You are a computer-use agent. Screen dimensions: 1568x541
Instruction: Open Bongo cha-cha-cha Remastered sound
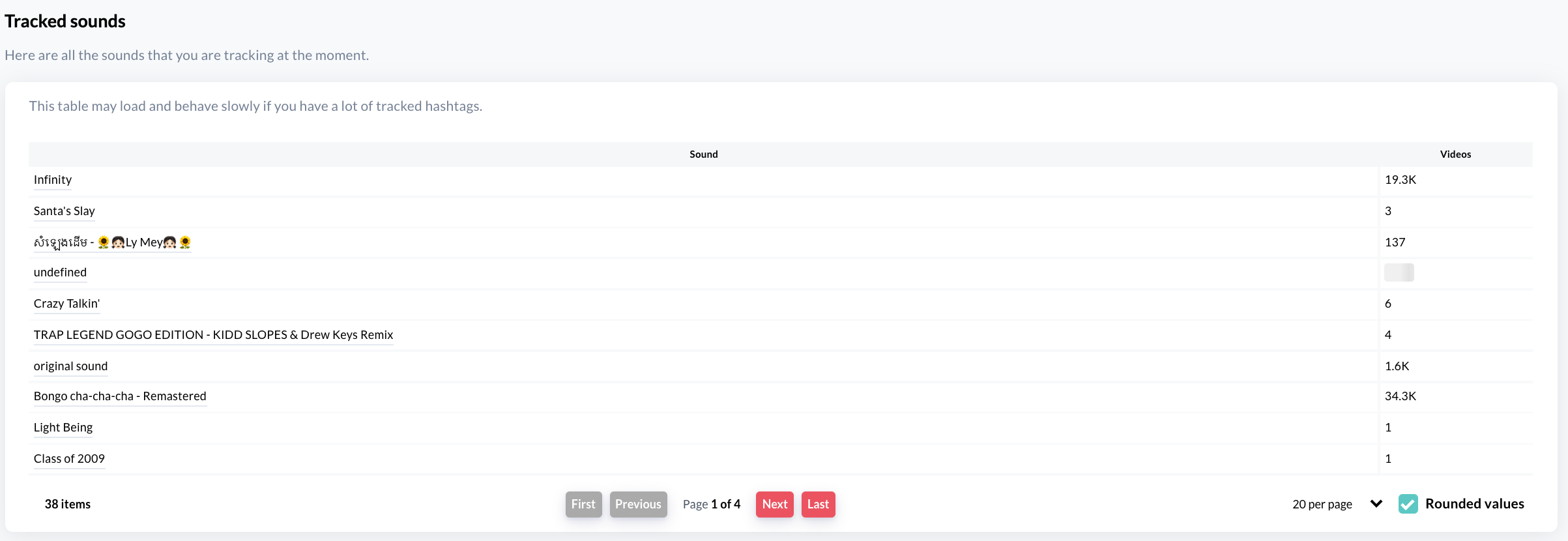click(x=120, y=396)
